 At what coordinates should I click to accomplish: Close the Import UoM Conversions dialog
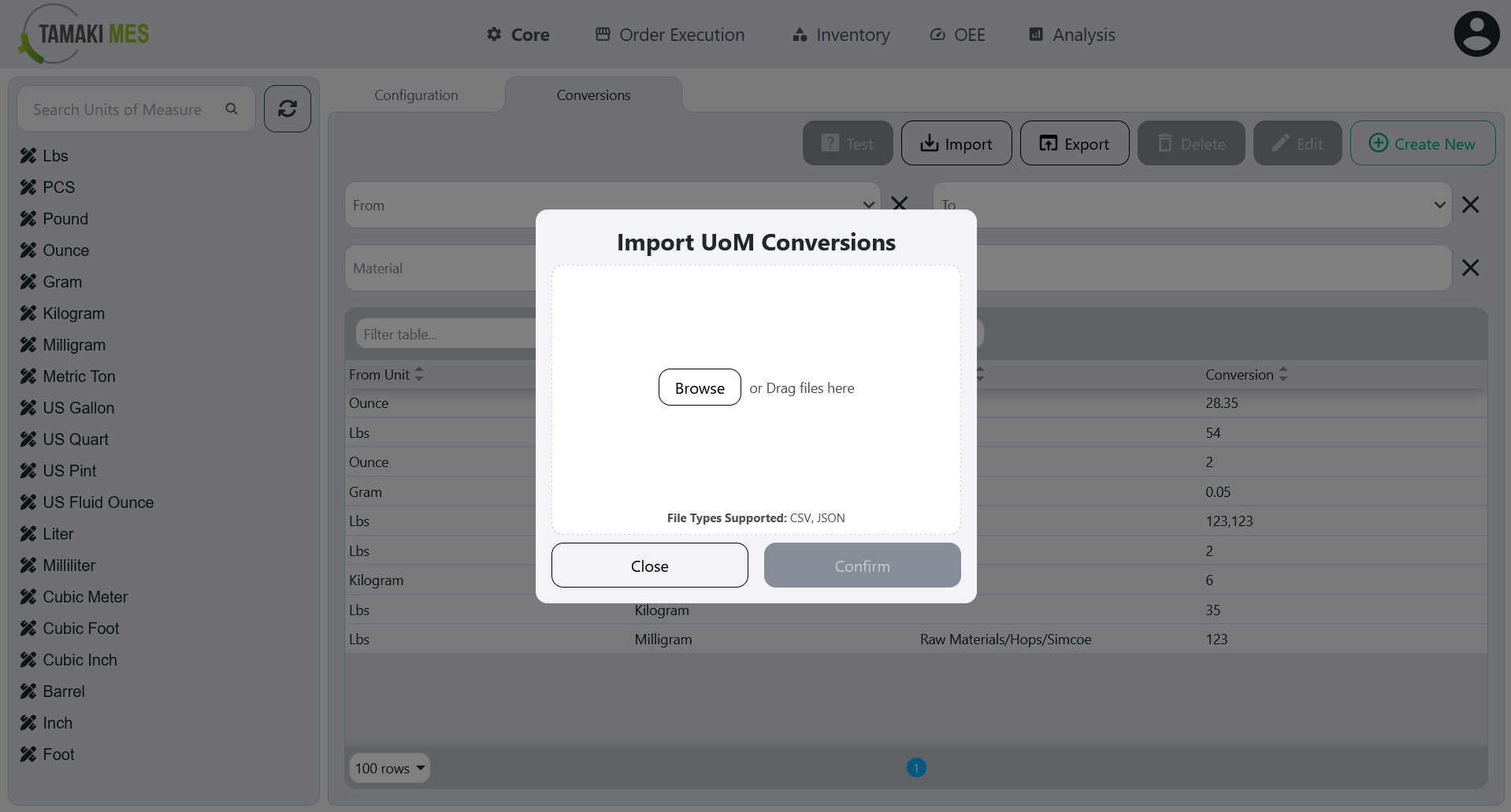point(649,565)
